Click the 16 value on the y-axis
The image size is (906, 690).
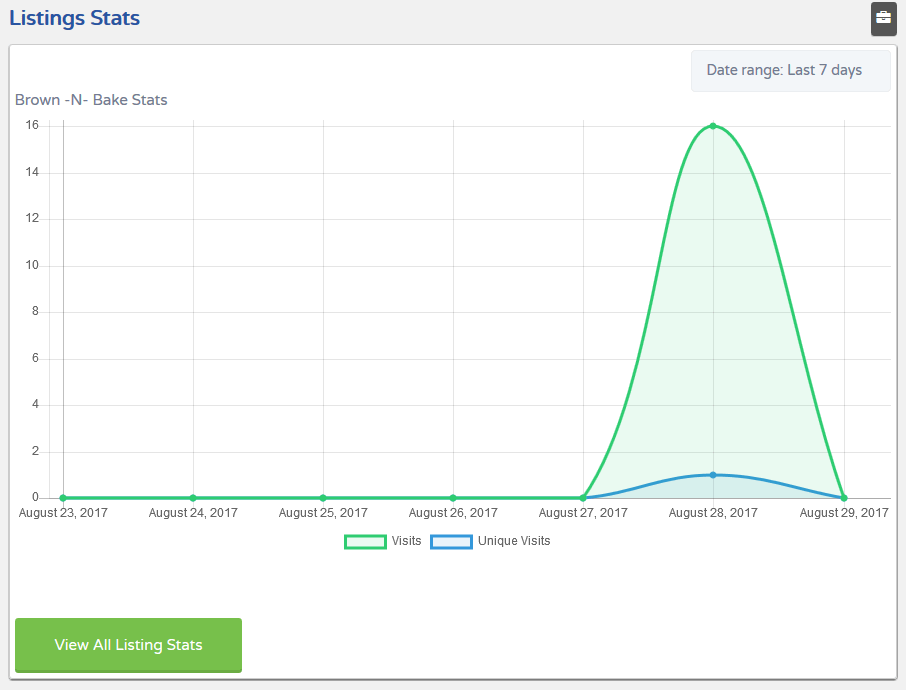click(32, 125)
